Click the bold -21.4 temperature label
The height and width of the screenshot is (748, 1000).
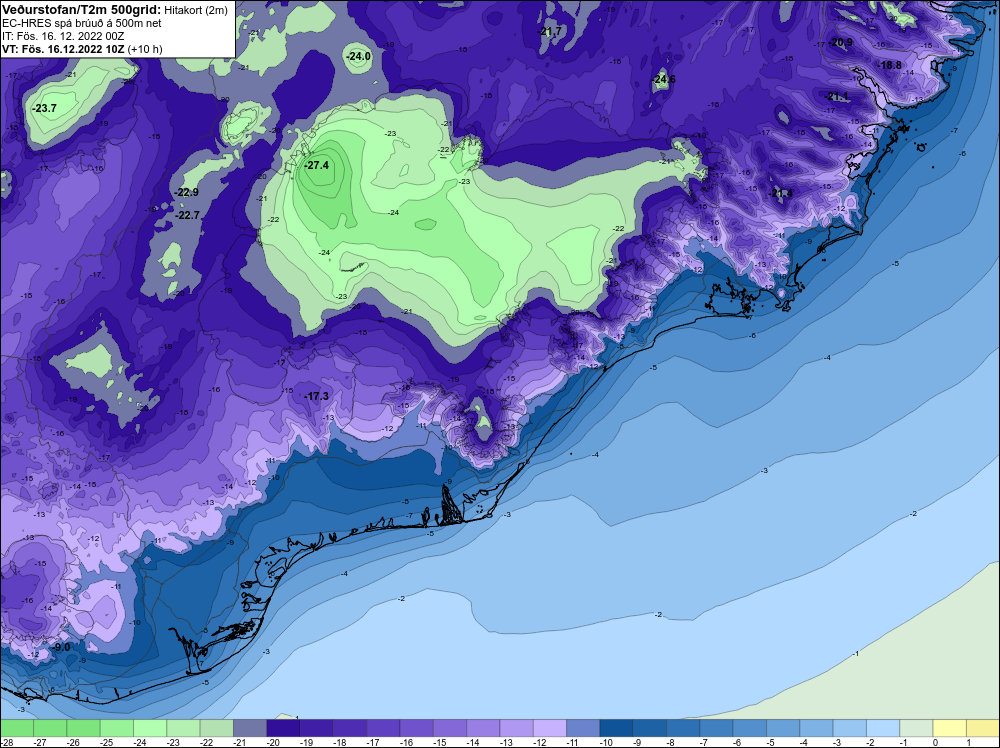coord(781,193)
